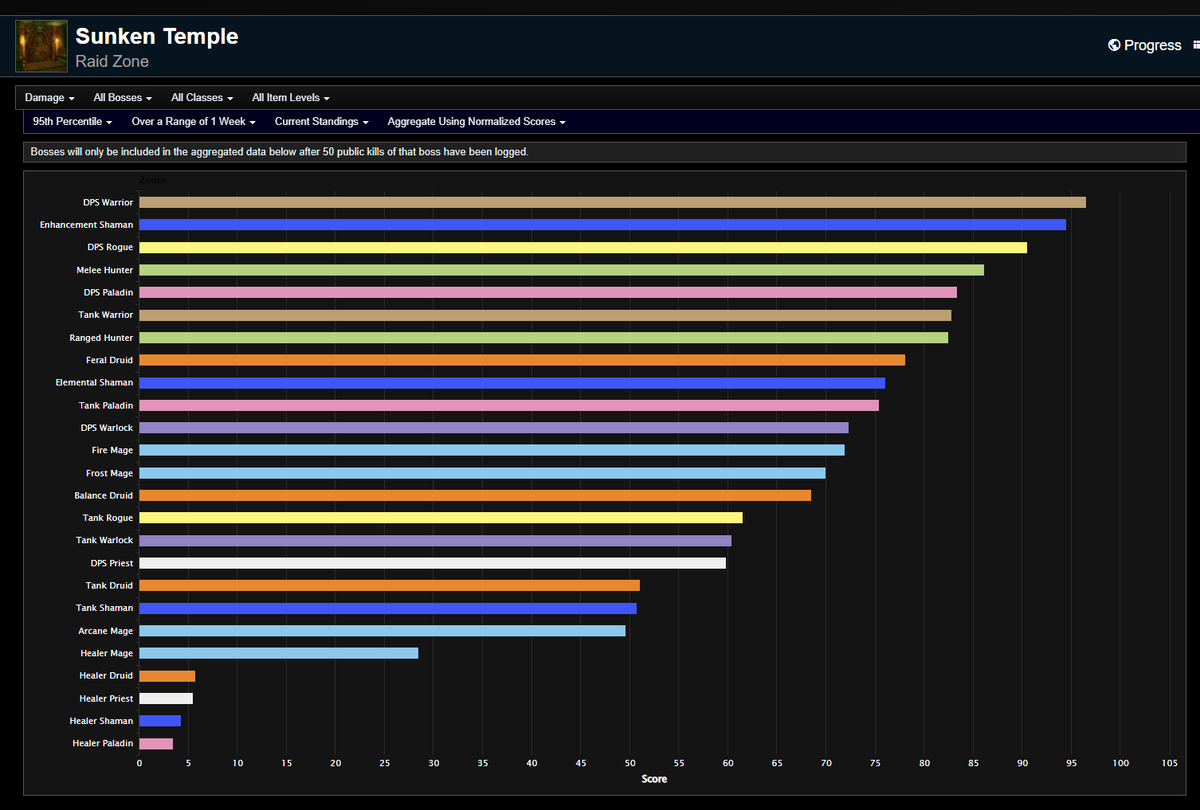The image size is (1200, 810).
Task: Open the Progress globe link
Action: (x=1145, y=45)
